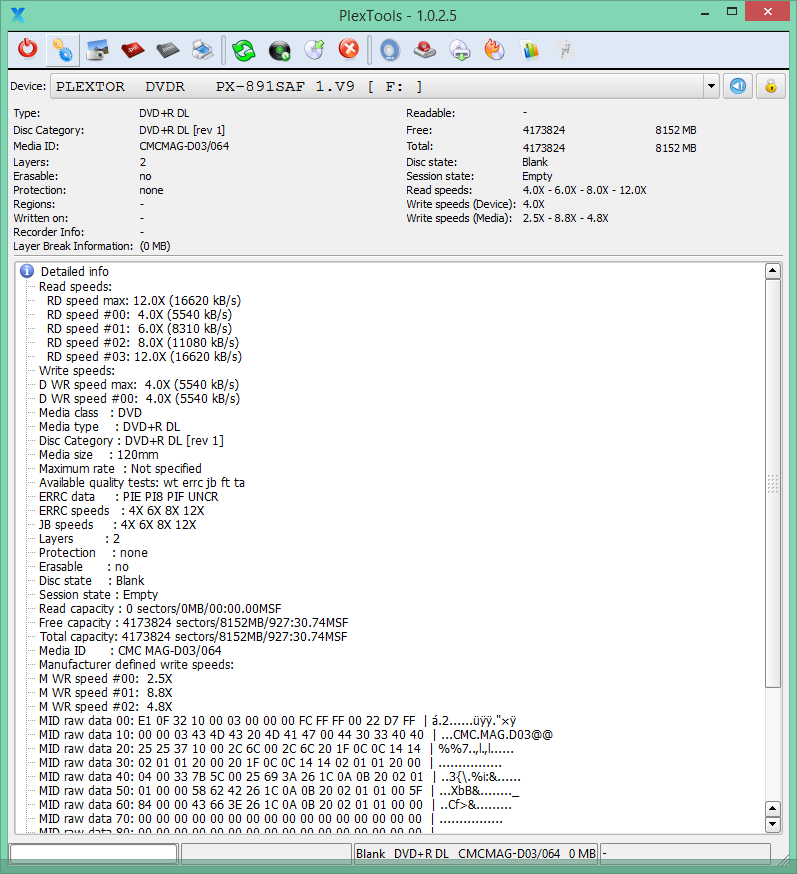Select 'Media ID : CMC MAG-D03/064' tree row
Viewport: 797px width, 874px height.
coord(130,650)
